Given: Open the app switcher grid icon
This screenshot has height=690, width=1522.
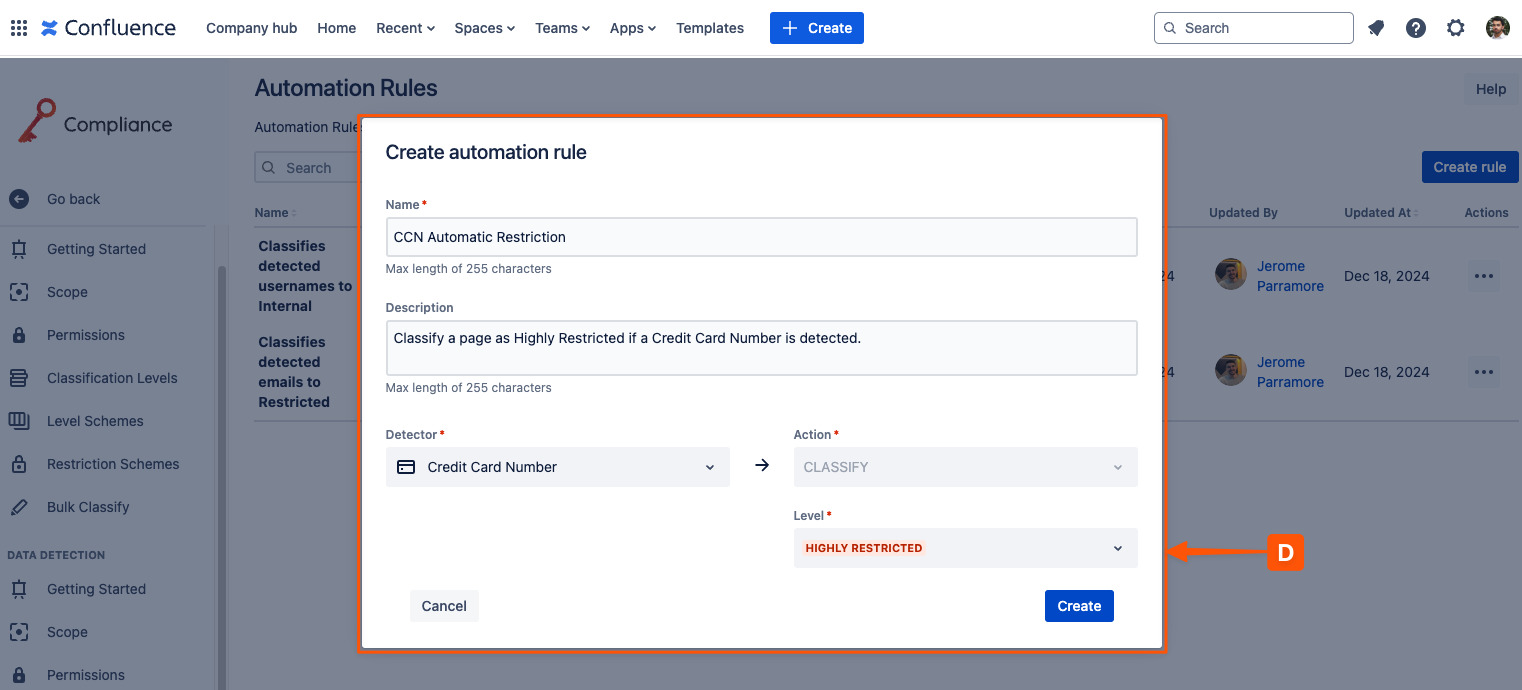Looking at the screenshot, I should pyautogui.click(x=18, y=28).
